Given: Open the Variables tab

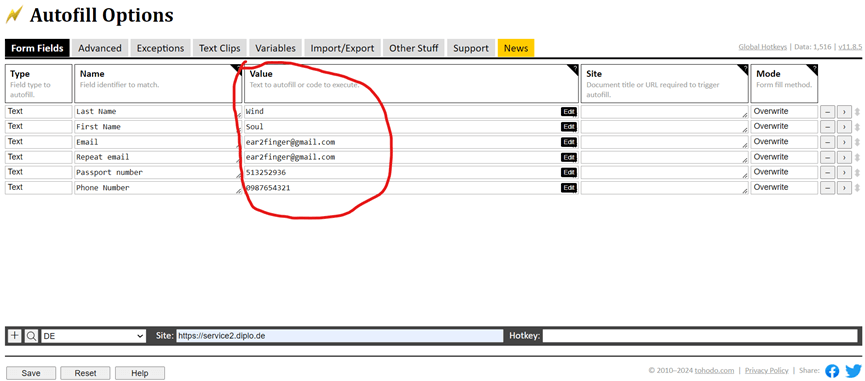Looking at the screenshot, I should tap(275, 48).
